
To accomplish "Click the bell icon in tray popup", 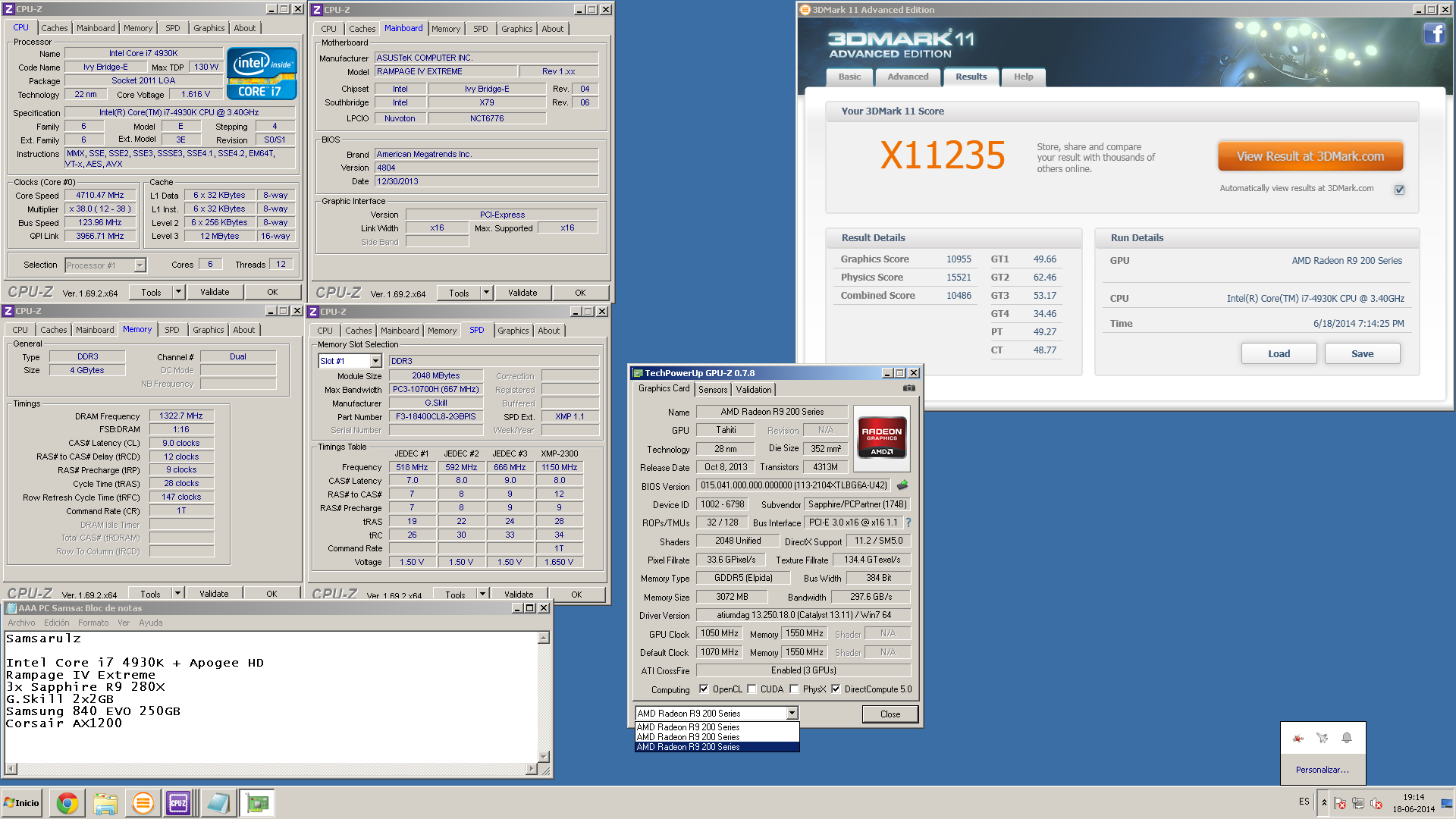I will (1347, 738).
